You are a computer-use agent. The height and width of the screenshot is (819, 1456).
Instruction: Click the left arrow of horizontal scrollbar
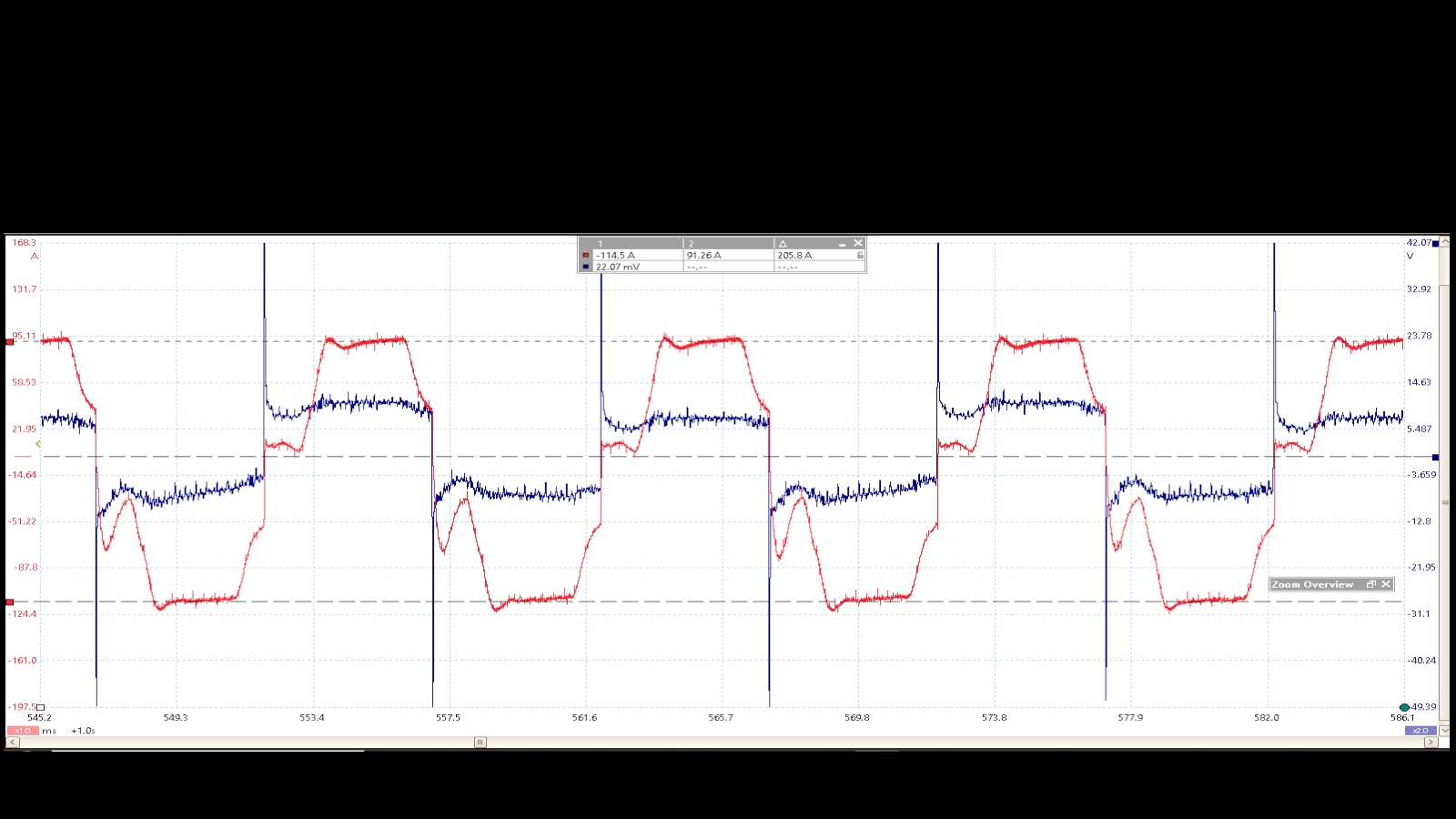(13, 743)
